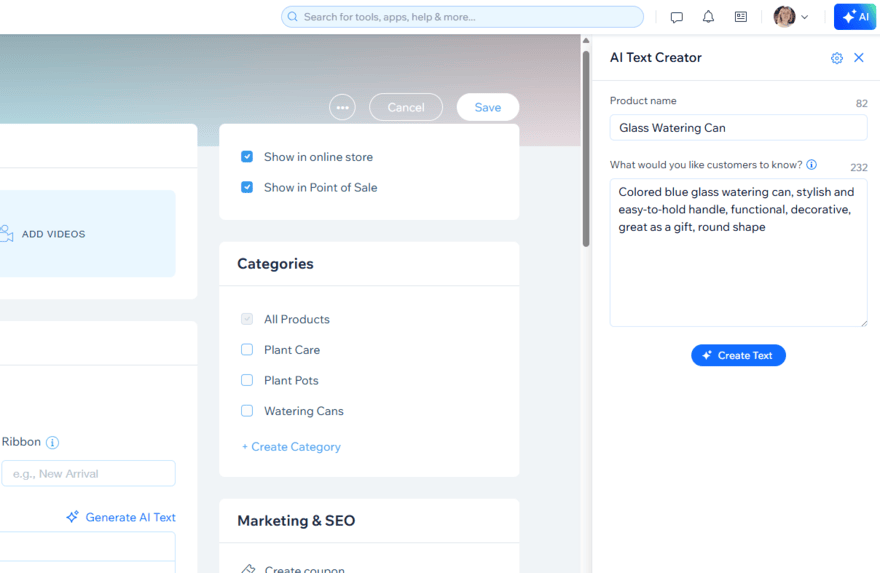
Task: Focus the search for tools field
Action: [x=462, y=17]
